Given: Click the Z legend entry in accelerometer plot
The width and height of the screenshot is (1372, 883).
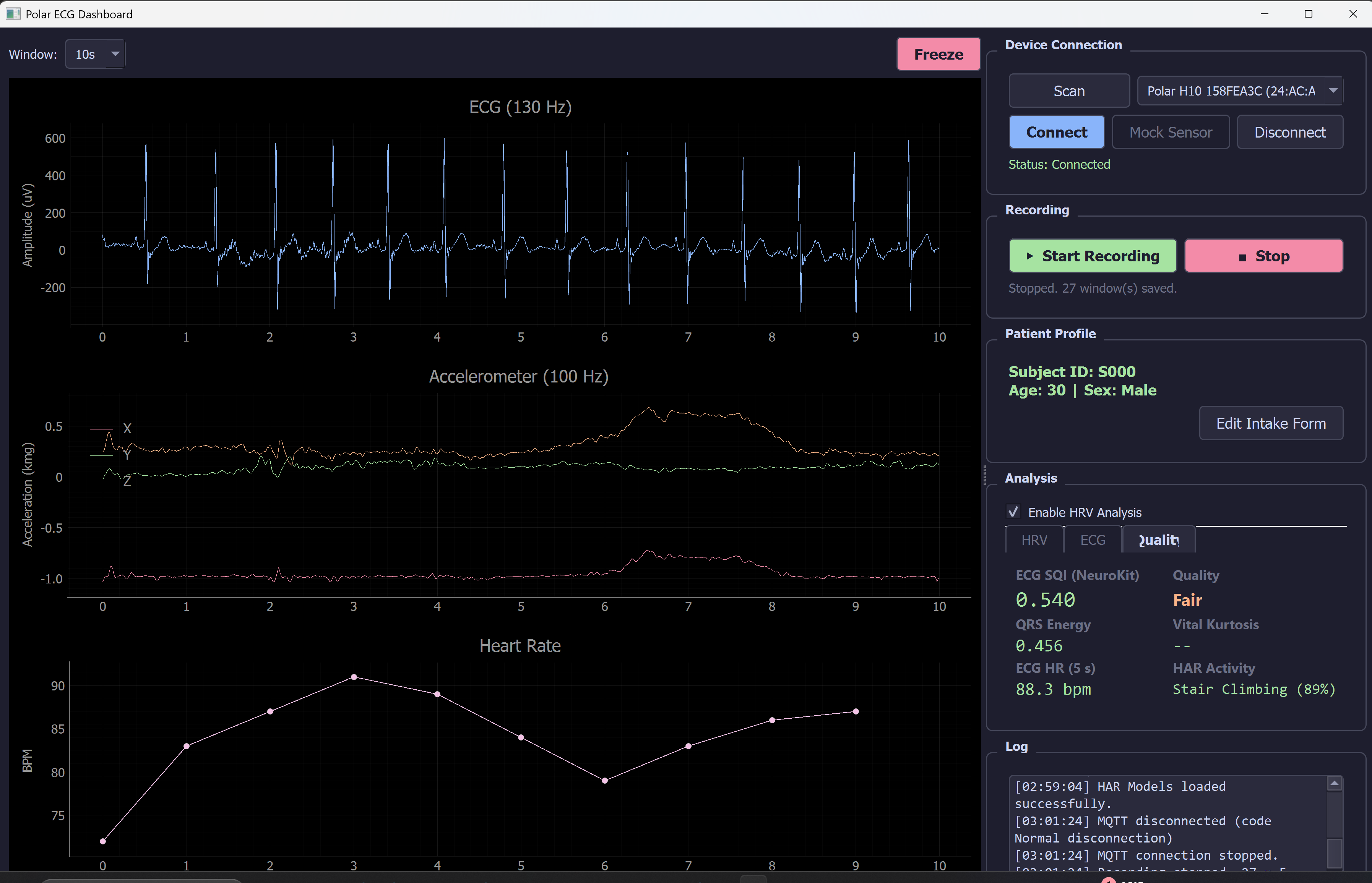Looking at the screenshot, I should click(127, 482).
